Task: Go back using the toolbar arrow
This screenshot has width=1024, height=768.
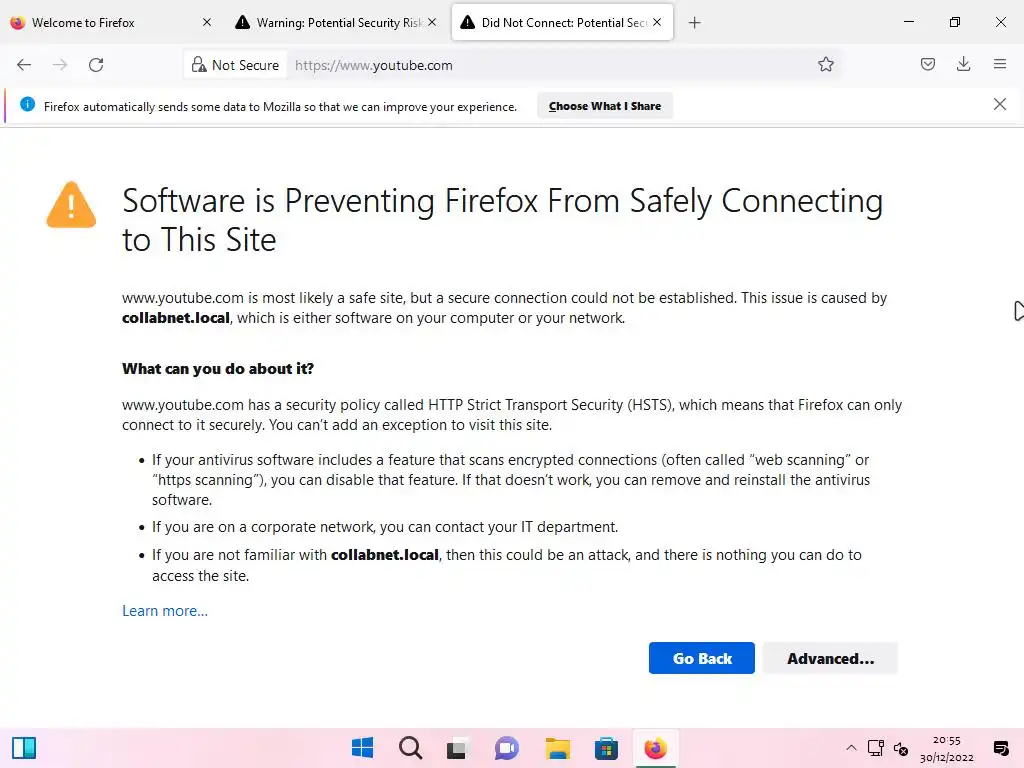Action: pyautogui.click(x=24, y=65)
